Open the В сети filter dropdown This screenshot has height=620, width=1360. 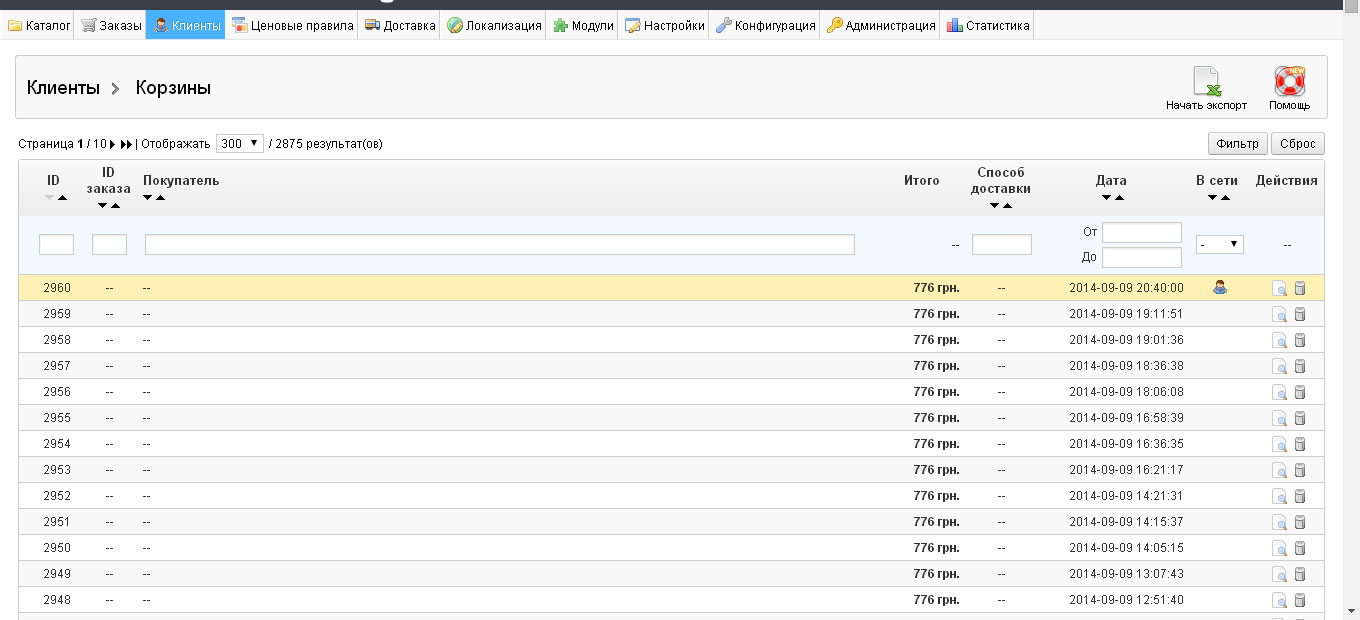tap(1220, 244)
